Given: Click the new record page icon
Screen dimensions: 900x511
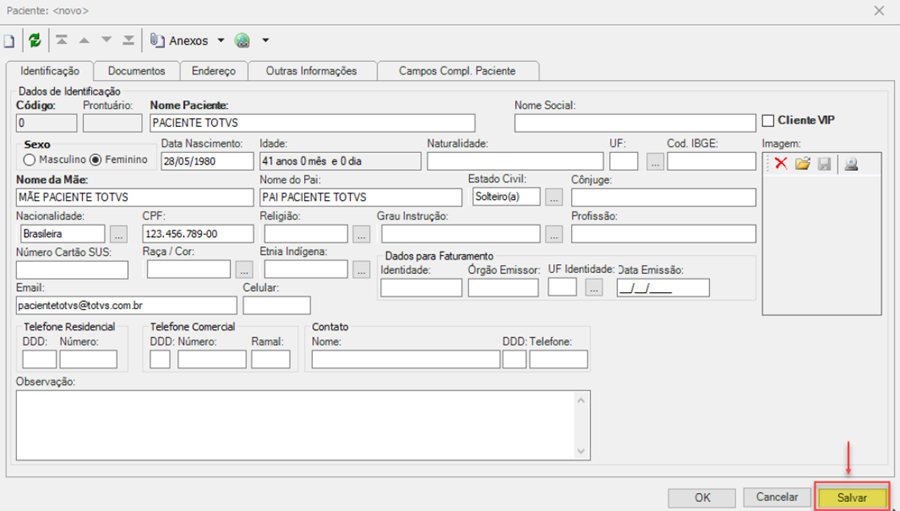Looking at the screenshot, I should 9,41.
